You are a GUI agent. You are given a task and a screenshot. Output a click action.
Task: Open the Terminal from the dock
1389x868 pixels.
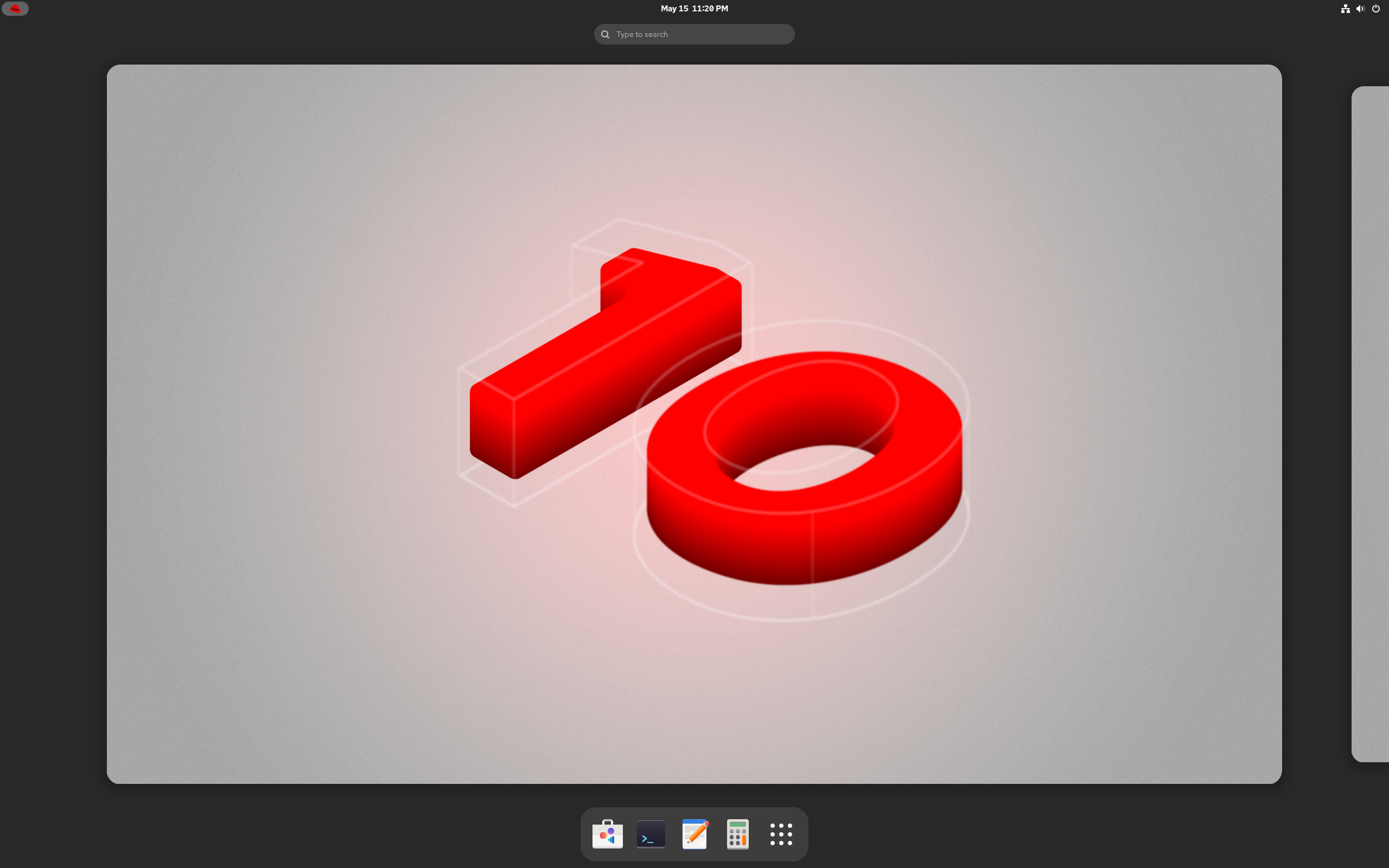pyautogui.click(x=651, y=834)
